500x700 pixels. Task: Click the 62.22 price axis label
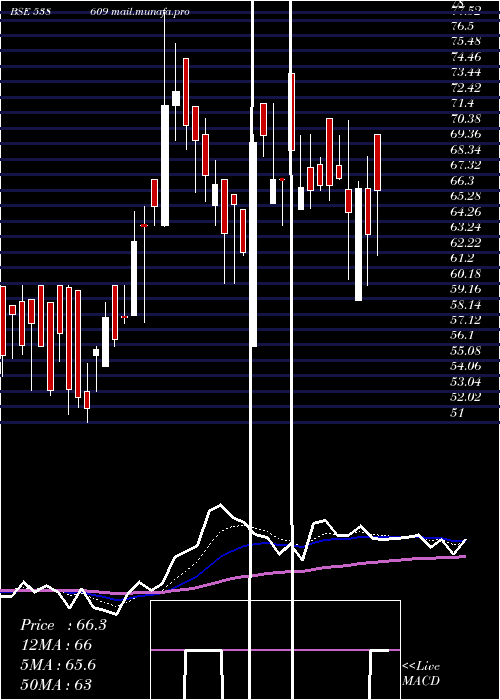tap(466, 242)
